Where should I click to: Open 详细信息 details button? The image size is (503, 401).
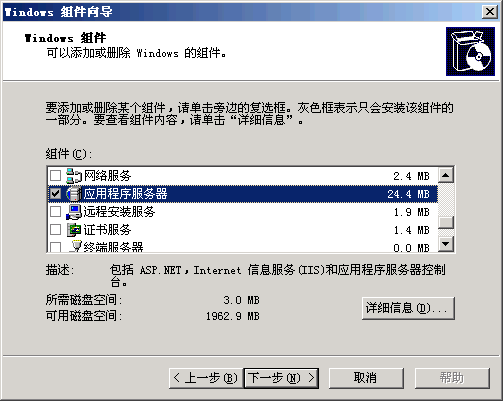pos(408,308)
